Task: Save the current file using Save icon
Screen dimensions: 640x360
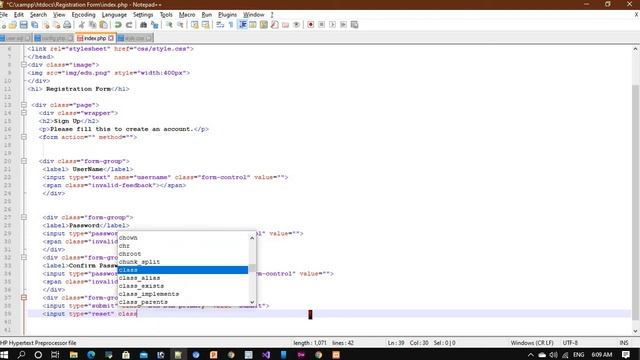Action: 24,25
